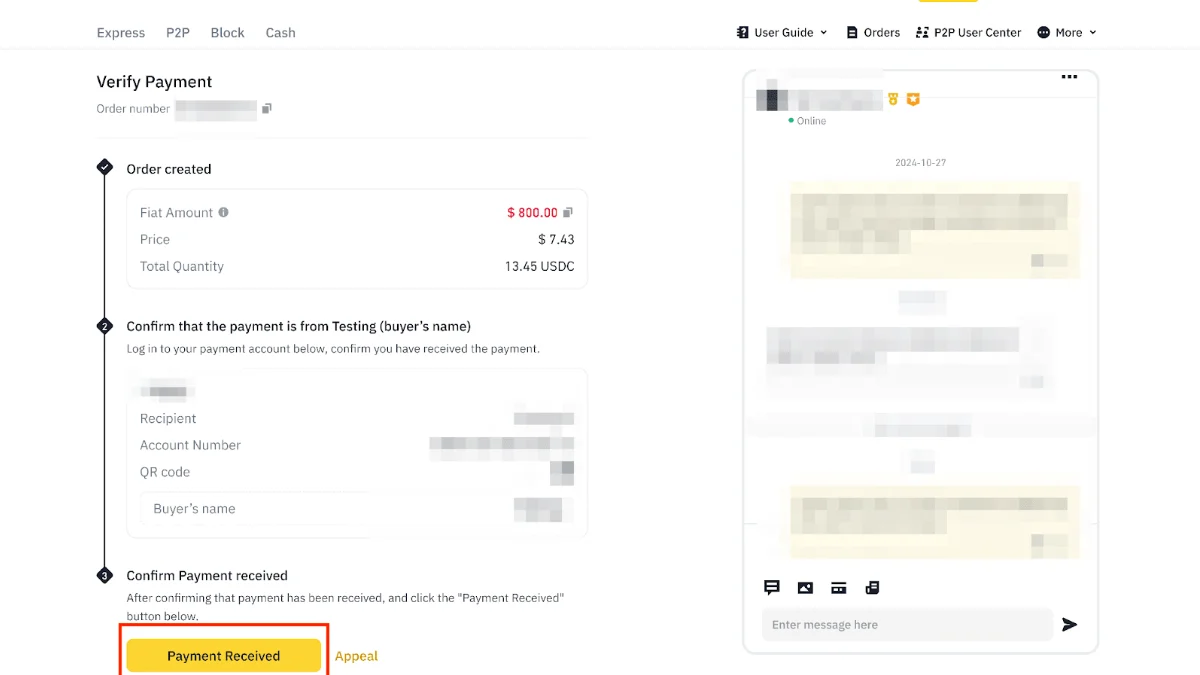Open the Orders page

coord(873,32)
